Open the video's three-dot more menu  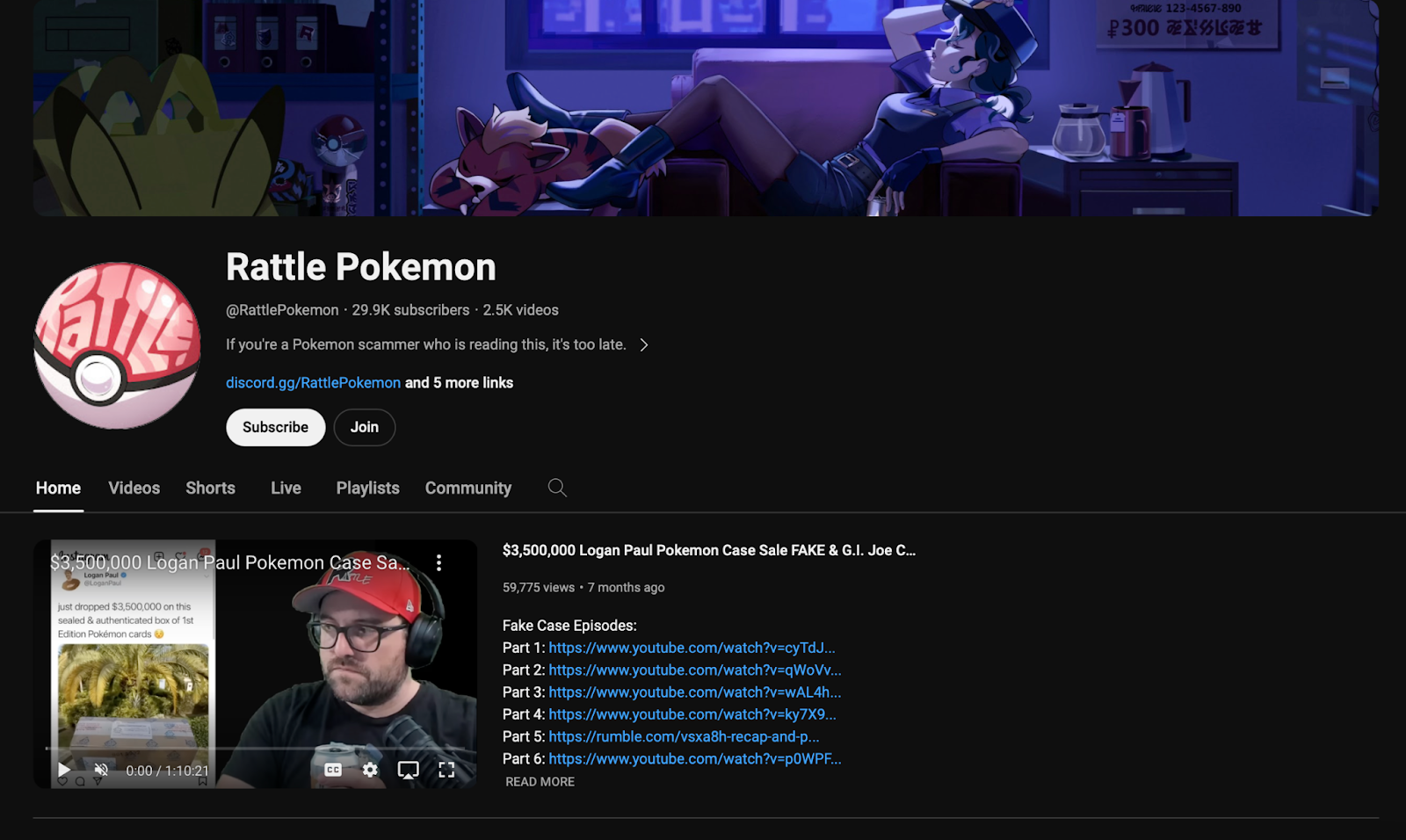pos(438,562)
